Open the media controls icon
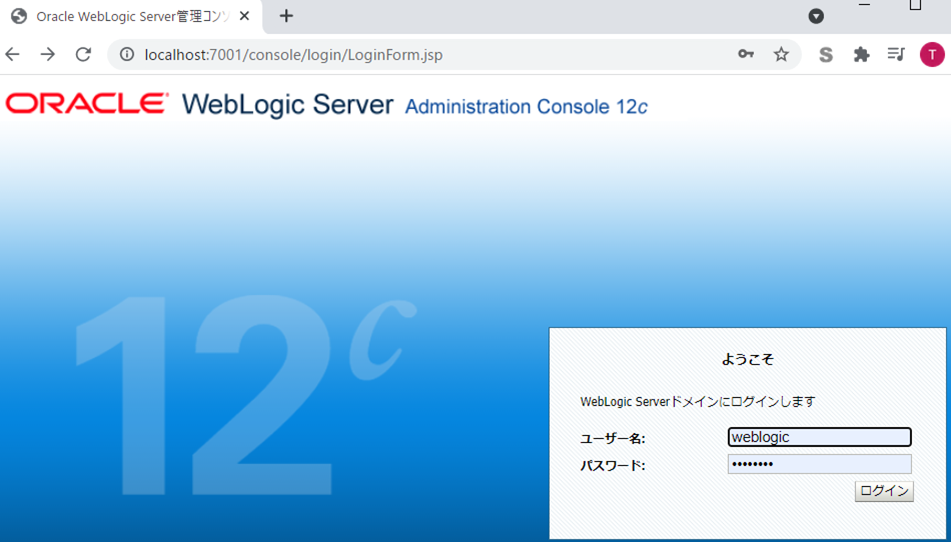The image size is (951, 542). (896, 55)
